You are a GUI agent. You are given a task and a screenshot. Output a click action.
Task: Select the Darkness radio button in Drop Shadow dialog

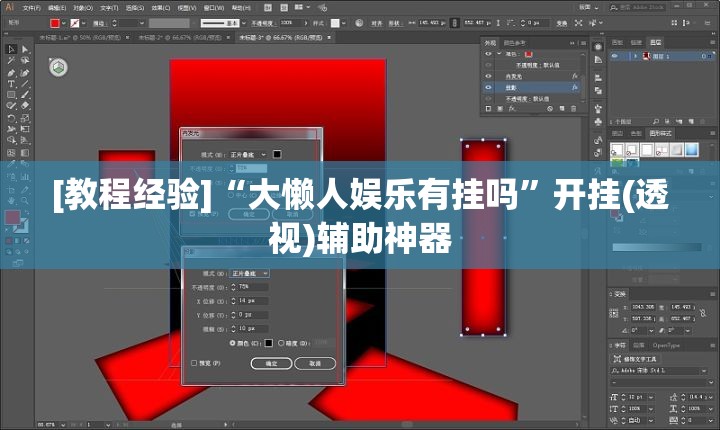tap(281, 343)
